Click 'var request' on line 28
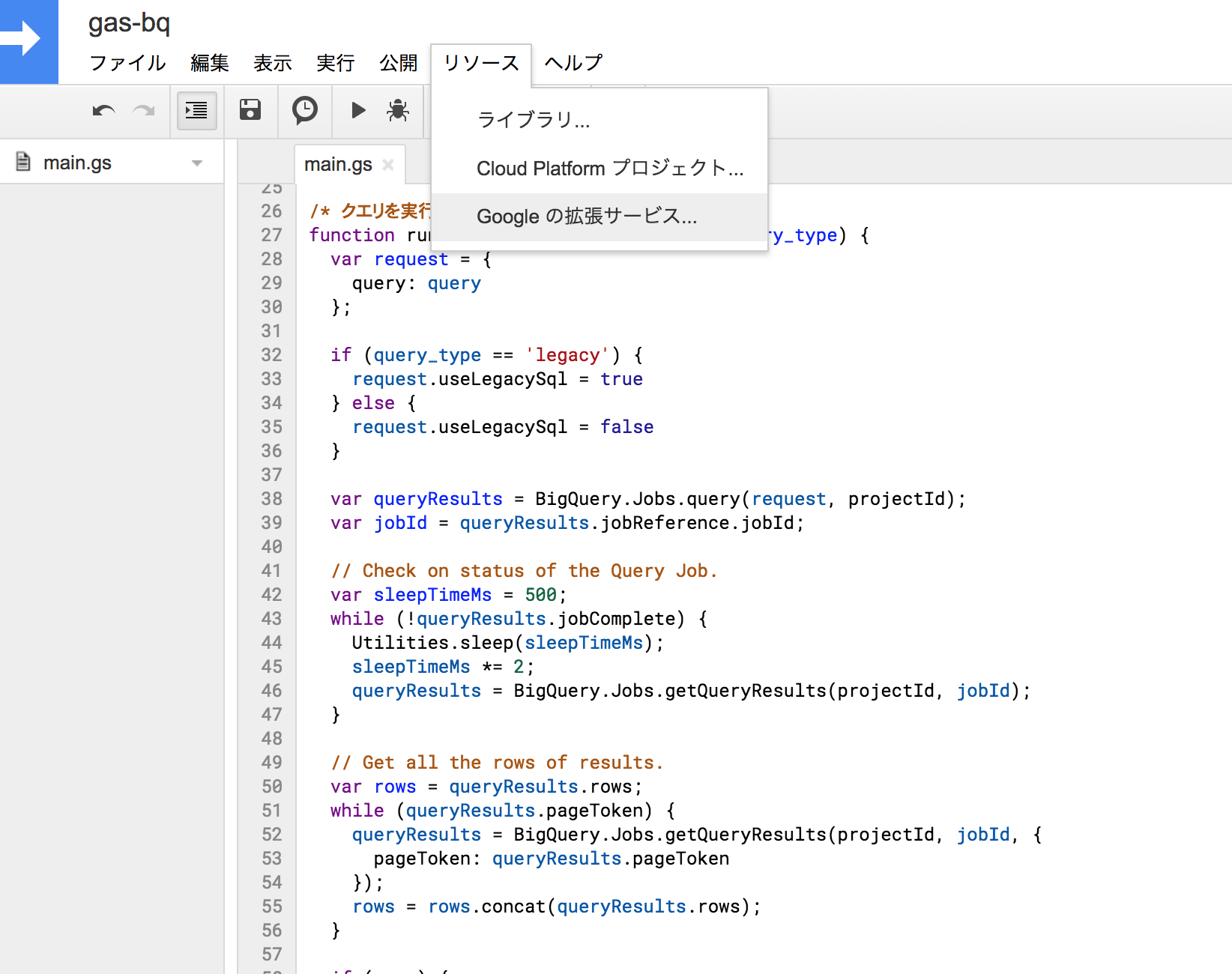Image resolution: width=1232 pixels, height=974 pixels. (389, 259)
